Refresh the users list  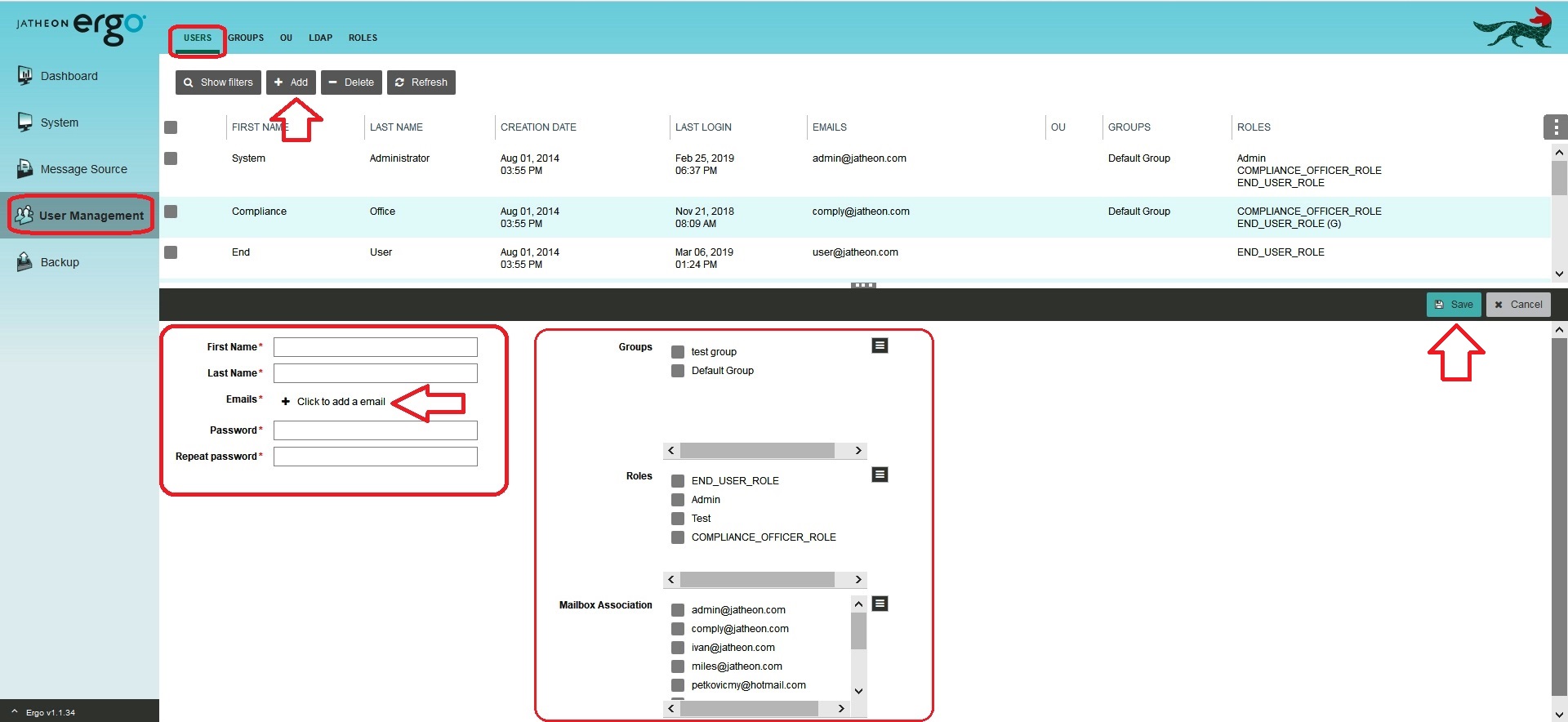pyautogui.click(x=421, y=82)
